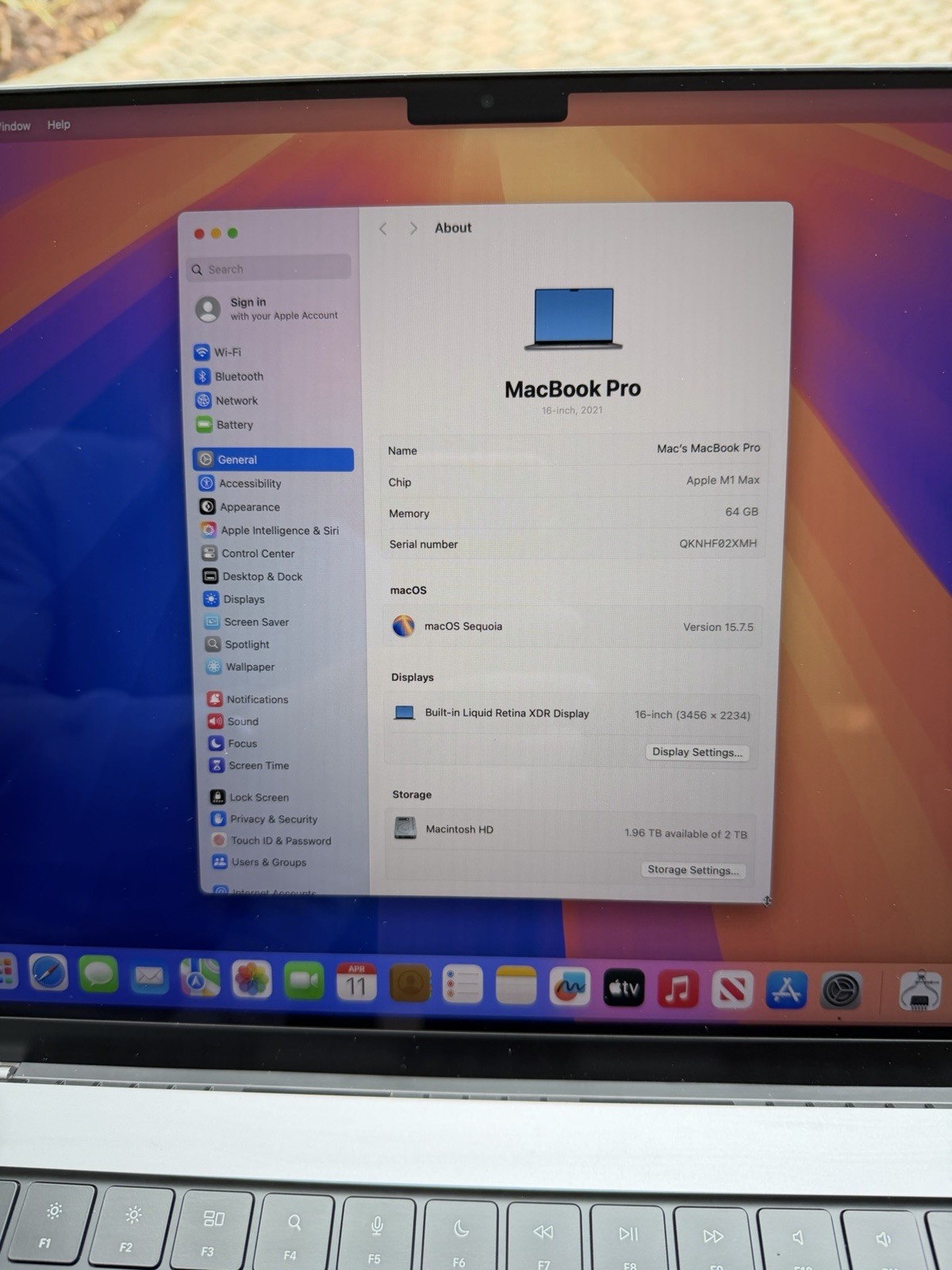Click the serial number QKNHF02XMH
Image resolution: width=952 pixels, height=1270 pixels.
coord(718,544)
